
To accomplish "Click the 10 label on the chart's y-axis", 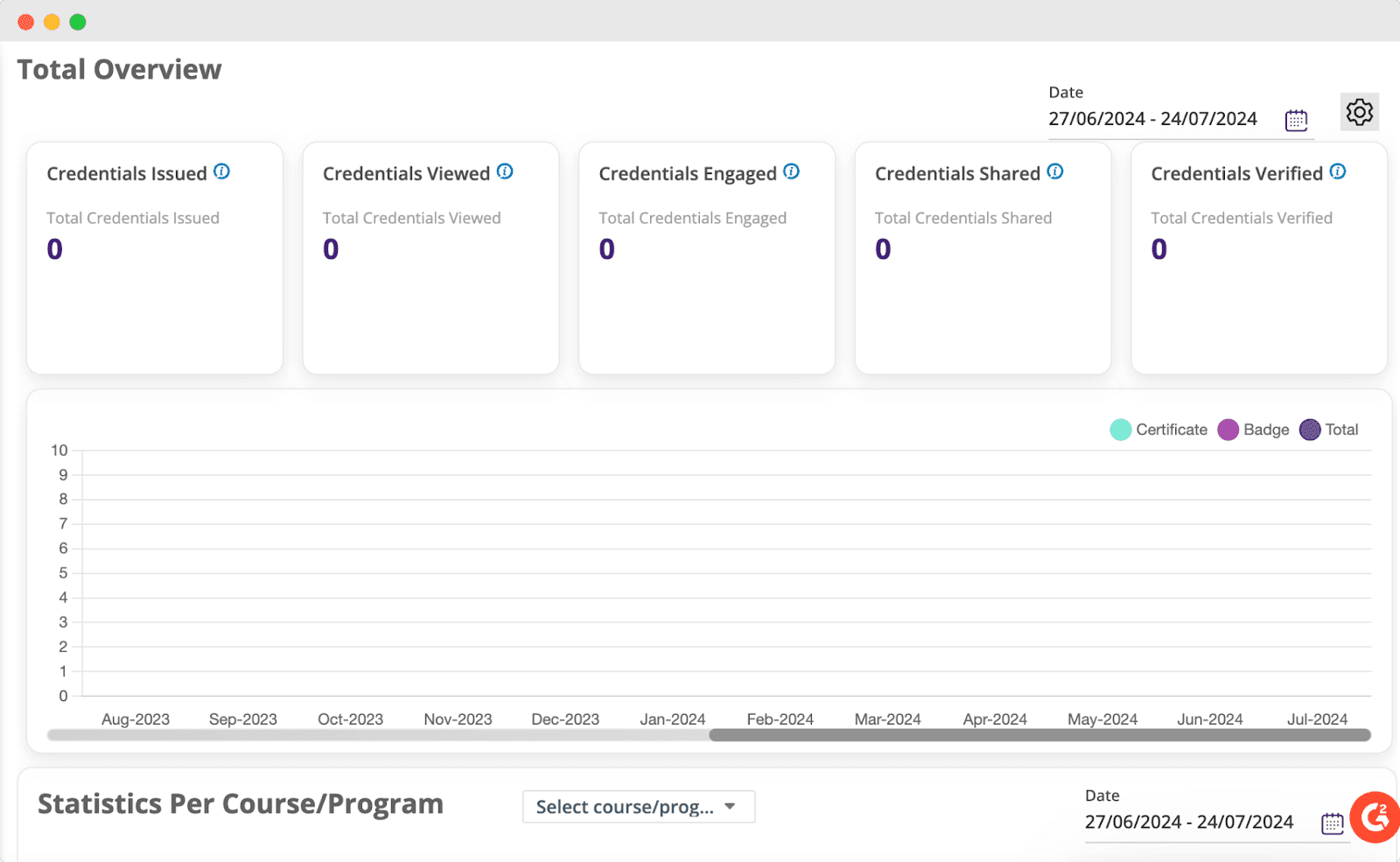I will [59, 450].
